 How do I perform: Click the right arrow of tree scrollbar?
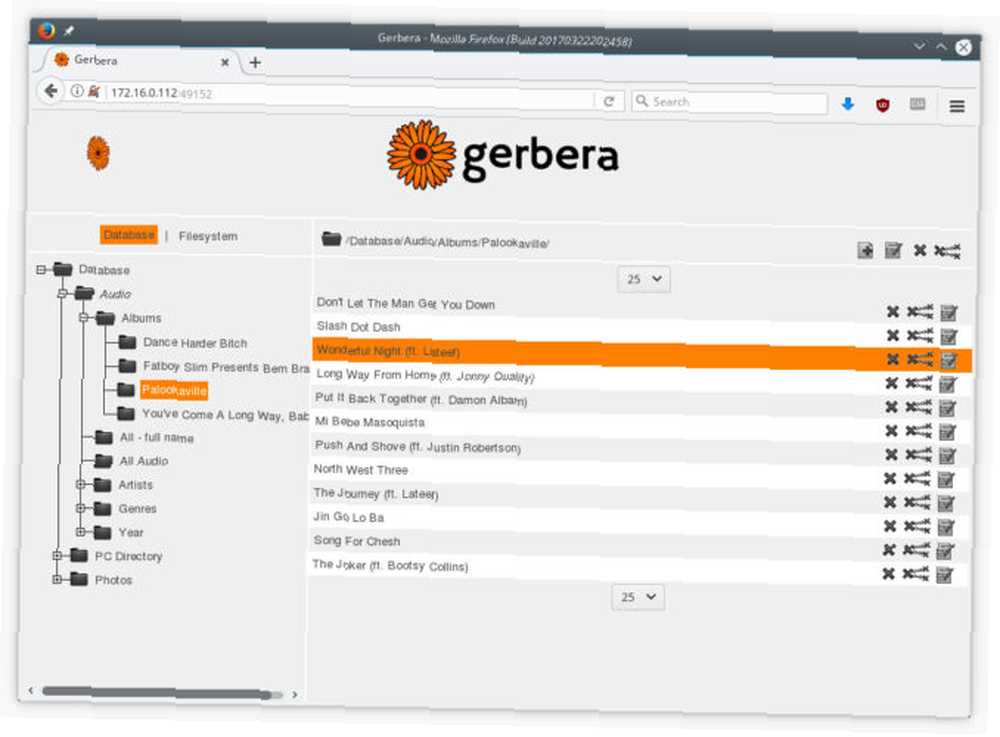(295, 694)
